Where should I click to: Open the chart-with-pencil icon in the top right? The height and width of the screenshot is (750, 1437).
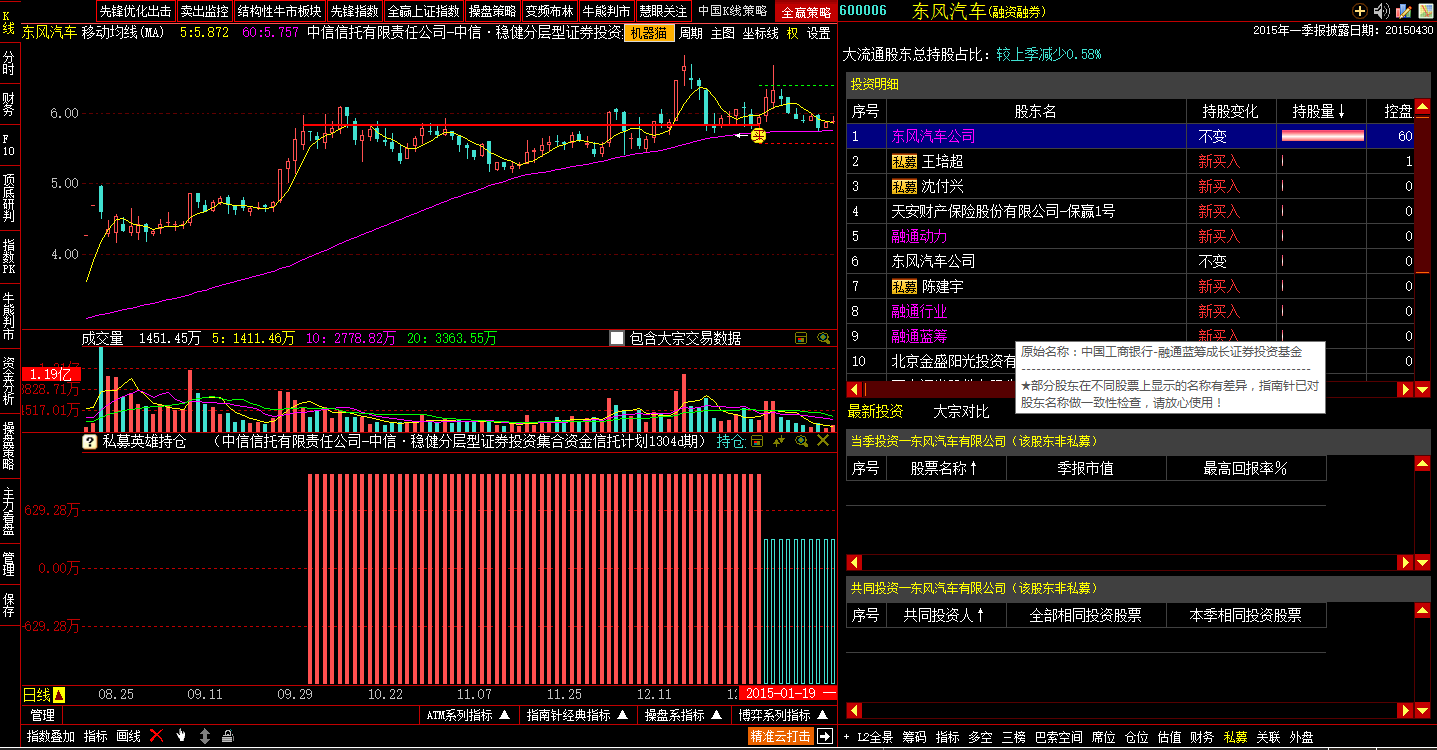point(1404,11)
